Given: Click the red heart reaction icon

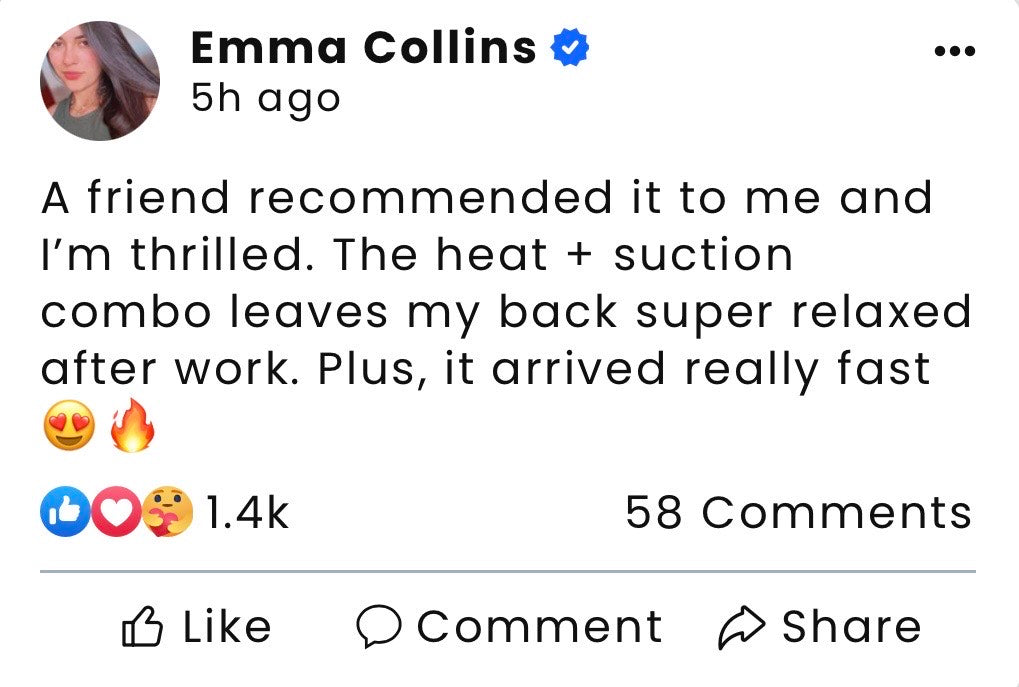Looking at the screenshot, I should pos(117,513).
